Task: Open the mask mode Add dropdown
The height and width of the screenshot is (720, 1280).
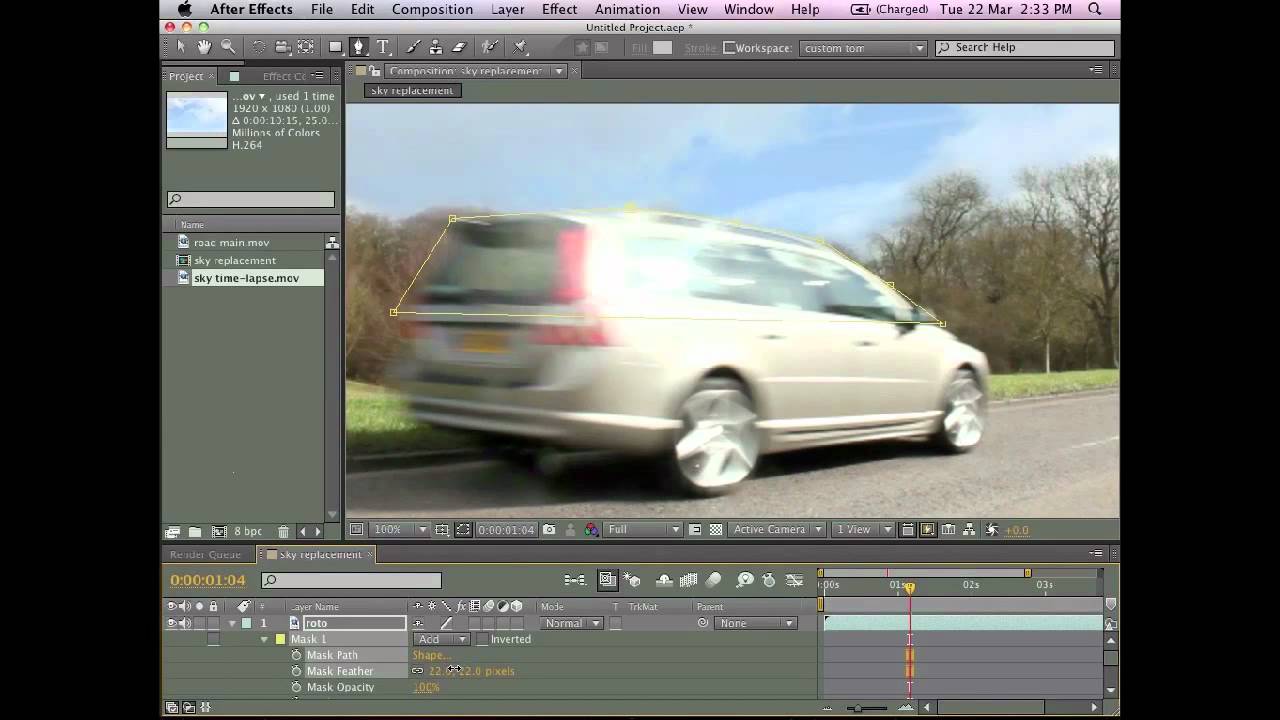Action: coord(441,639)
